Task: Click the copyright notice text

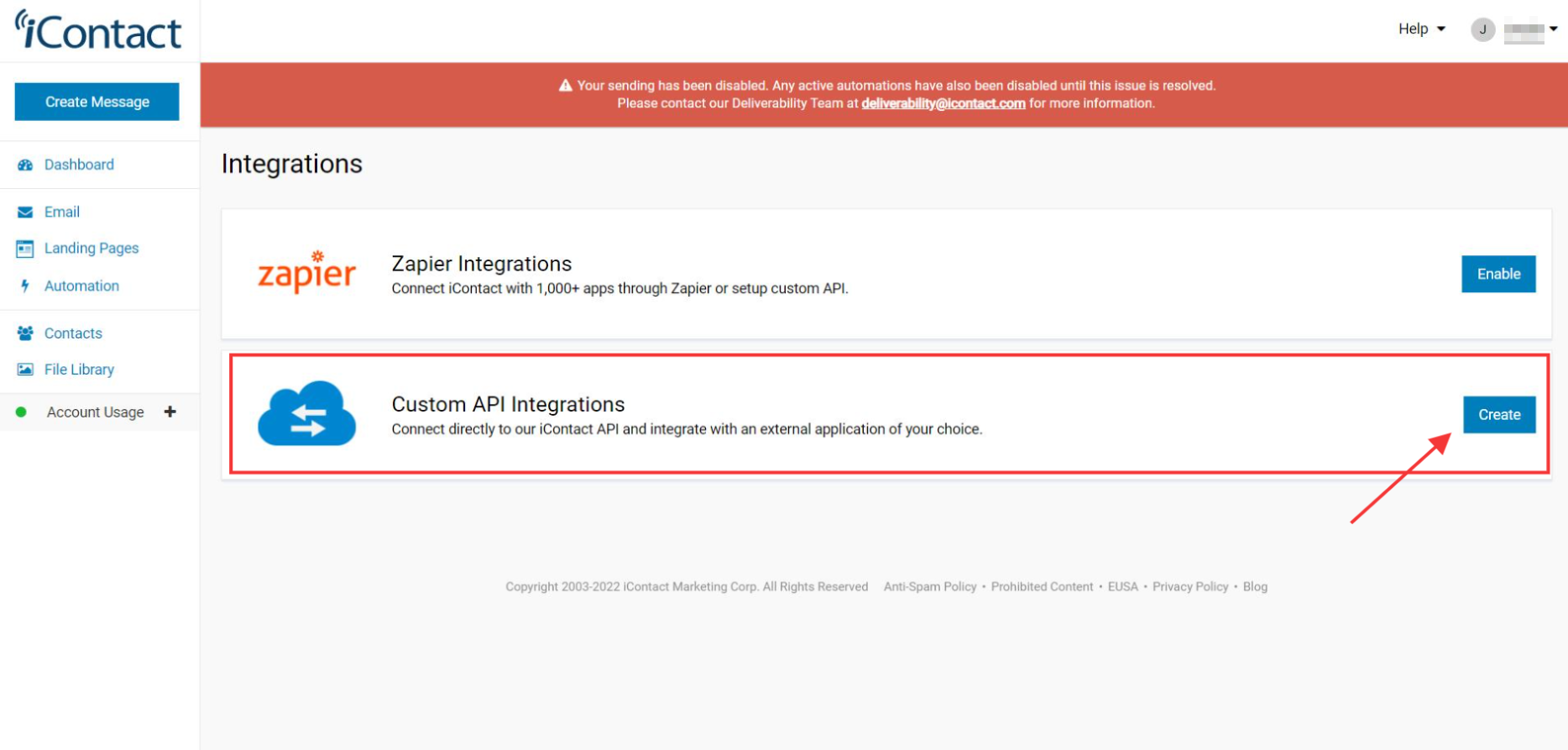Action: click(x=687, y=587)
